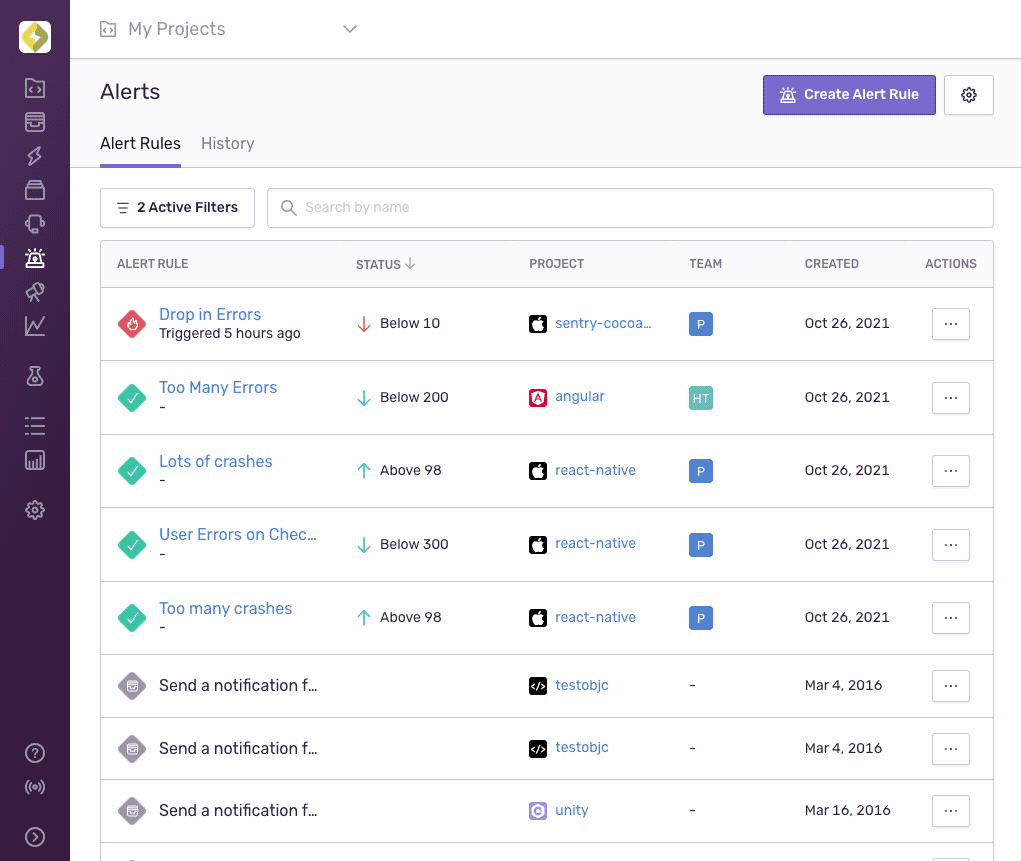Open Settings gear in left sidebar

click(x=35, y=510)
